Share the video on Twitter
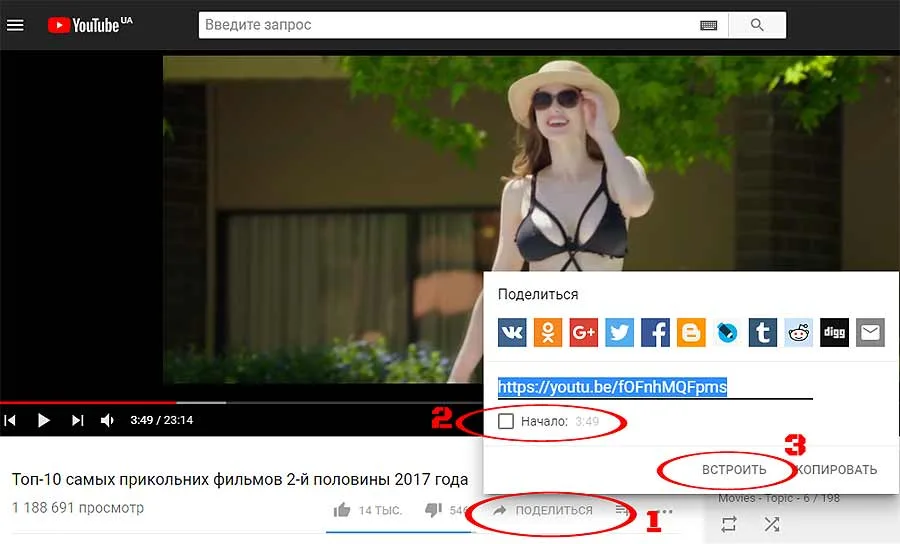 pyautogui.click(x=619, y=333)
